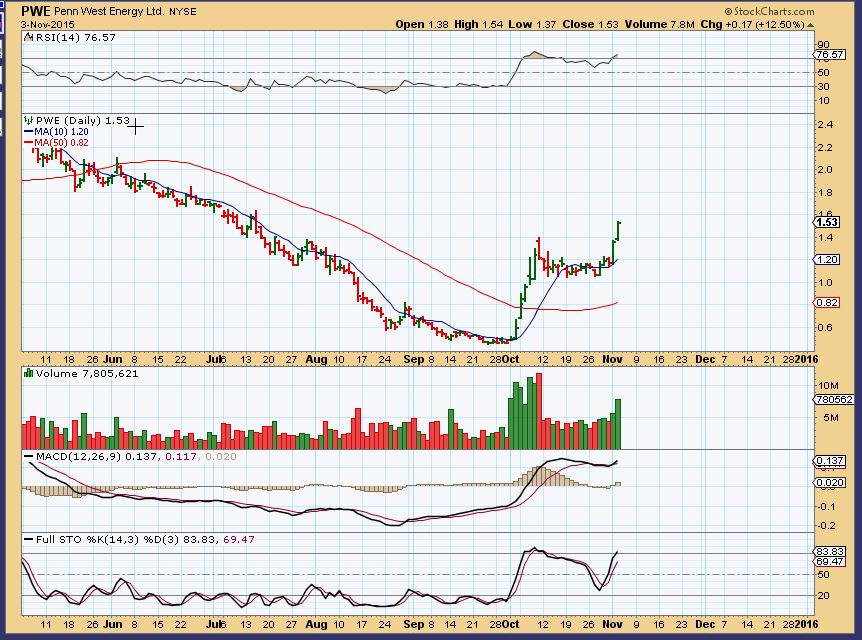Screen dimensions: 862x640
Task: Click the volume bars icon beside Volume label
Action: [x=29, y=373]
